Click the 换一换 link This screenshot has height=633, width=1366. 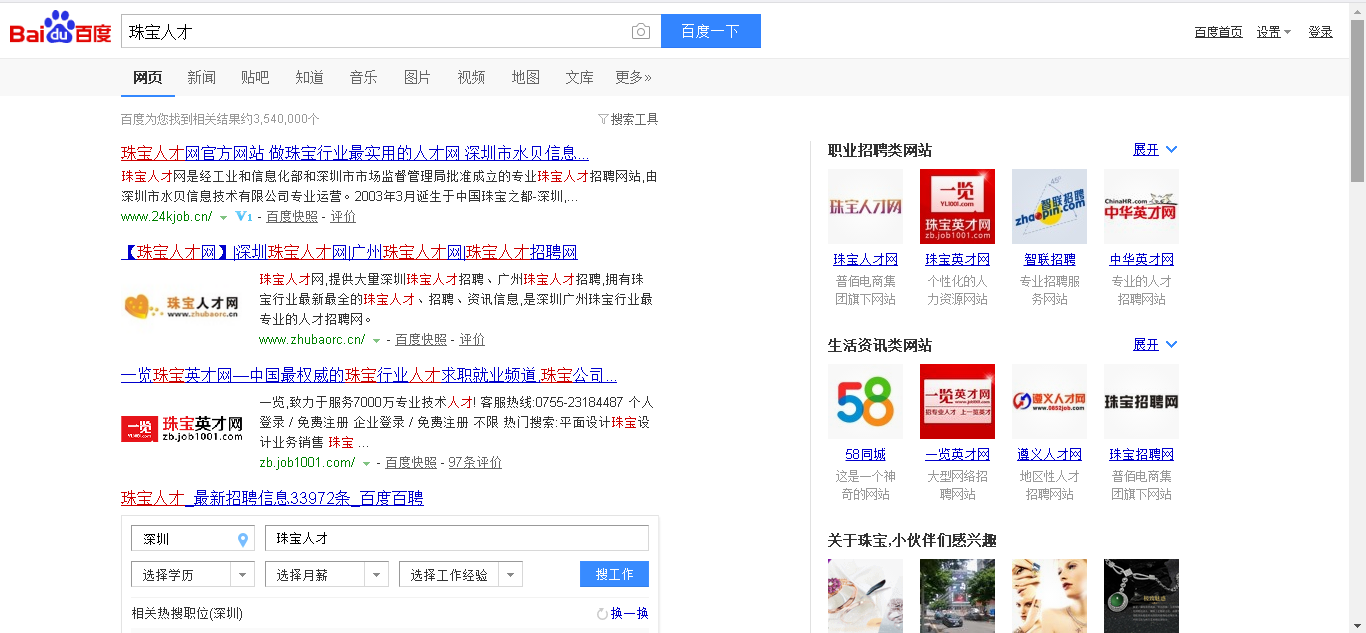point(629,613)
